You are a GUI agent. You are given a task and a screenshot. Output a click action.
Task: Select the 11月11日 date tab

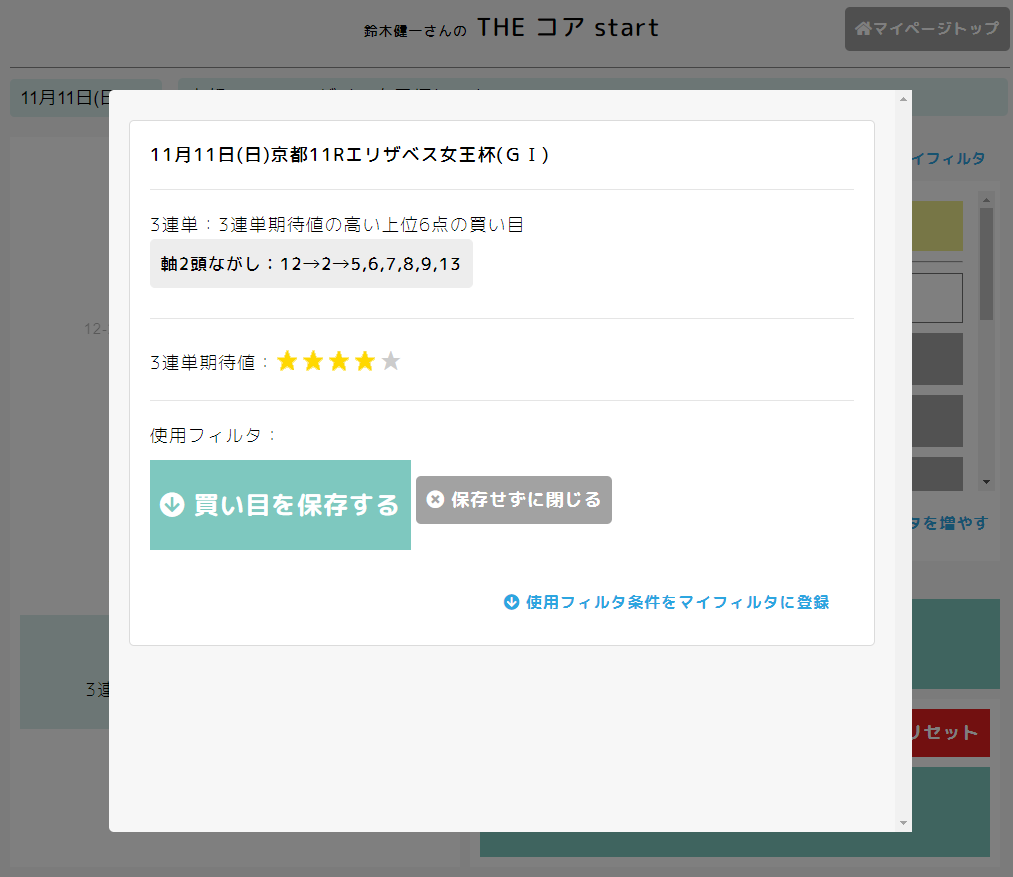point(60,97)
